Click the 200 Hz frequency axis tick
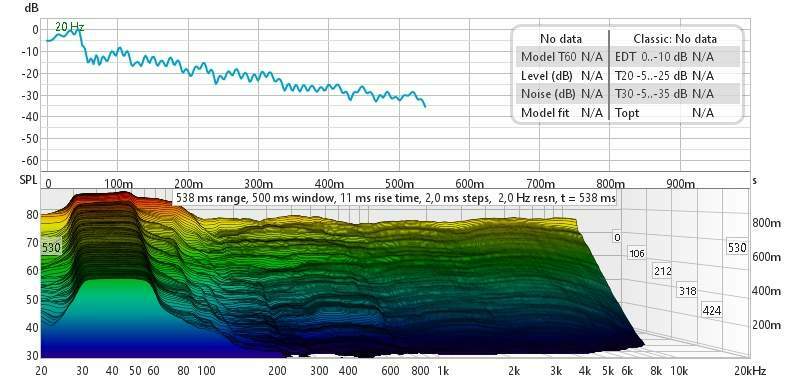 point(277,371)
